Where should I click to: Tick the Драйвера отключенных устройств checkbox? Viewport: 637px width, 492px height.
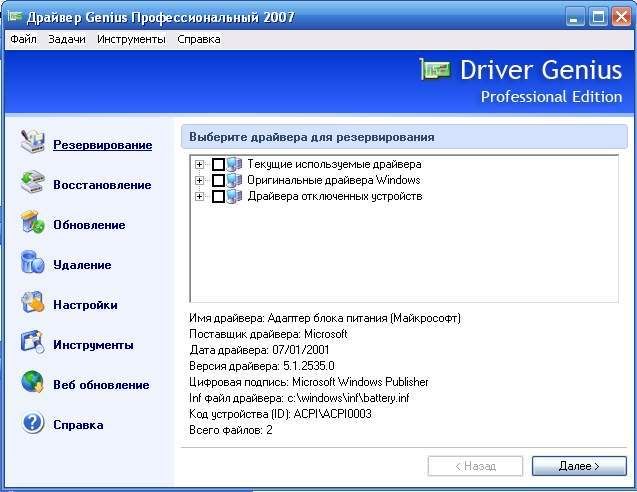tap(219, 197)
